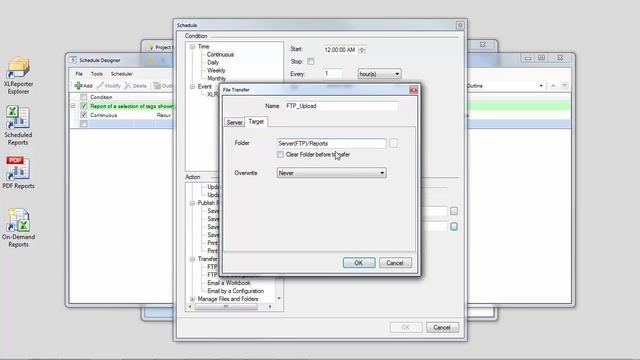Open the Overwrite dropdown showing Never
Image resolution: width=640 pixels, height=360 pixels.
pos(331,173)
